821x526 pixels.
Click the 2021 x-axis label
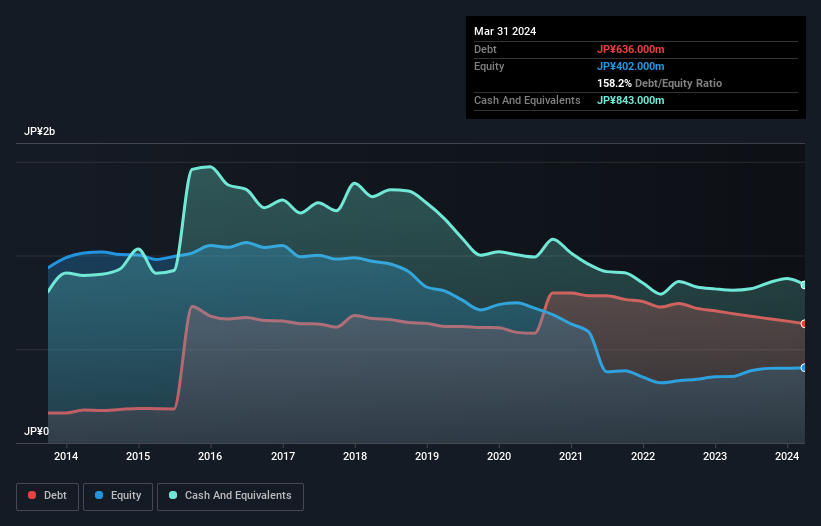[x=571, y=456]
